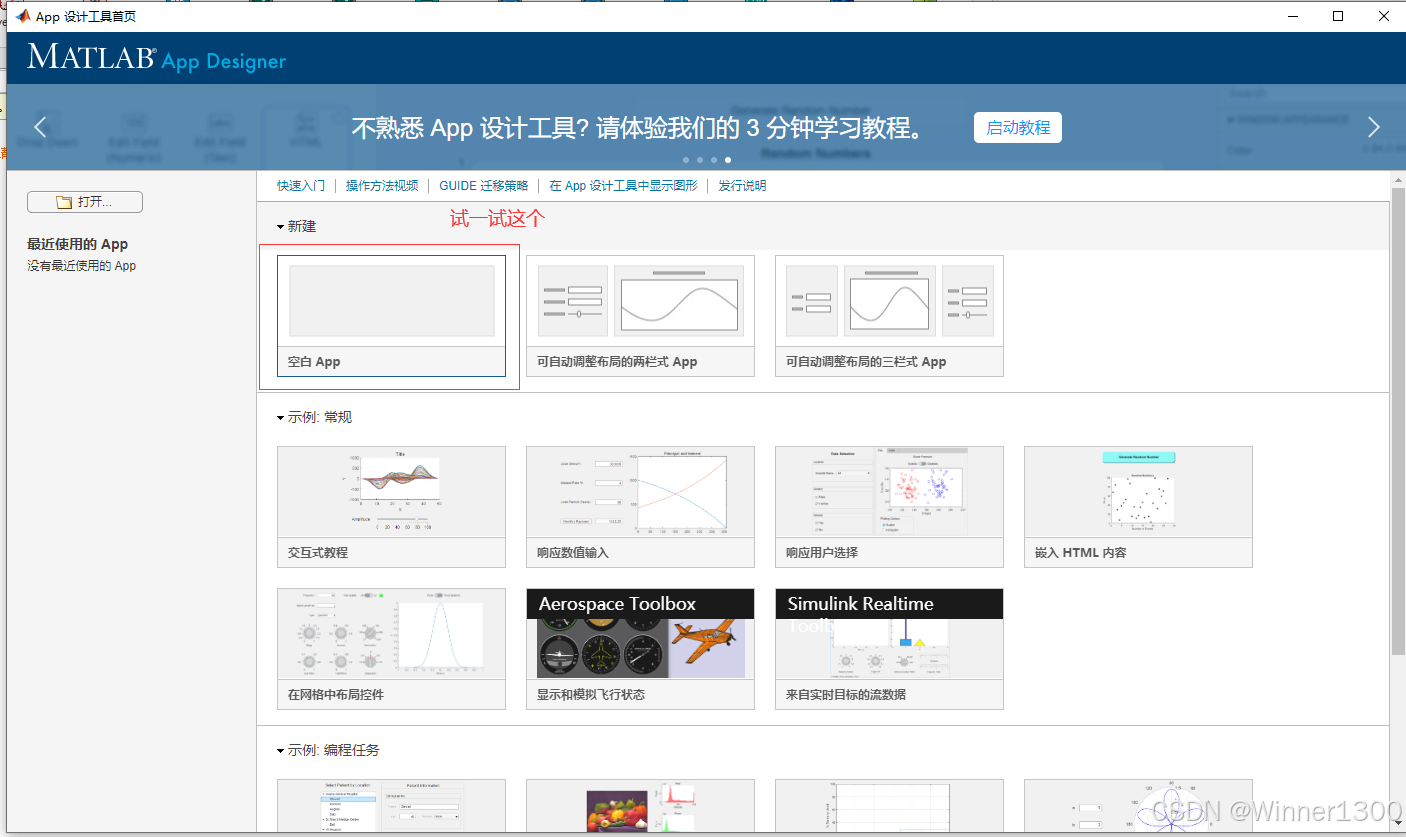The width and height of the screenshot is (1406, 837).
Task: Collapse the 示例: 编程任务 section
Action: (x=281, y=751)
